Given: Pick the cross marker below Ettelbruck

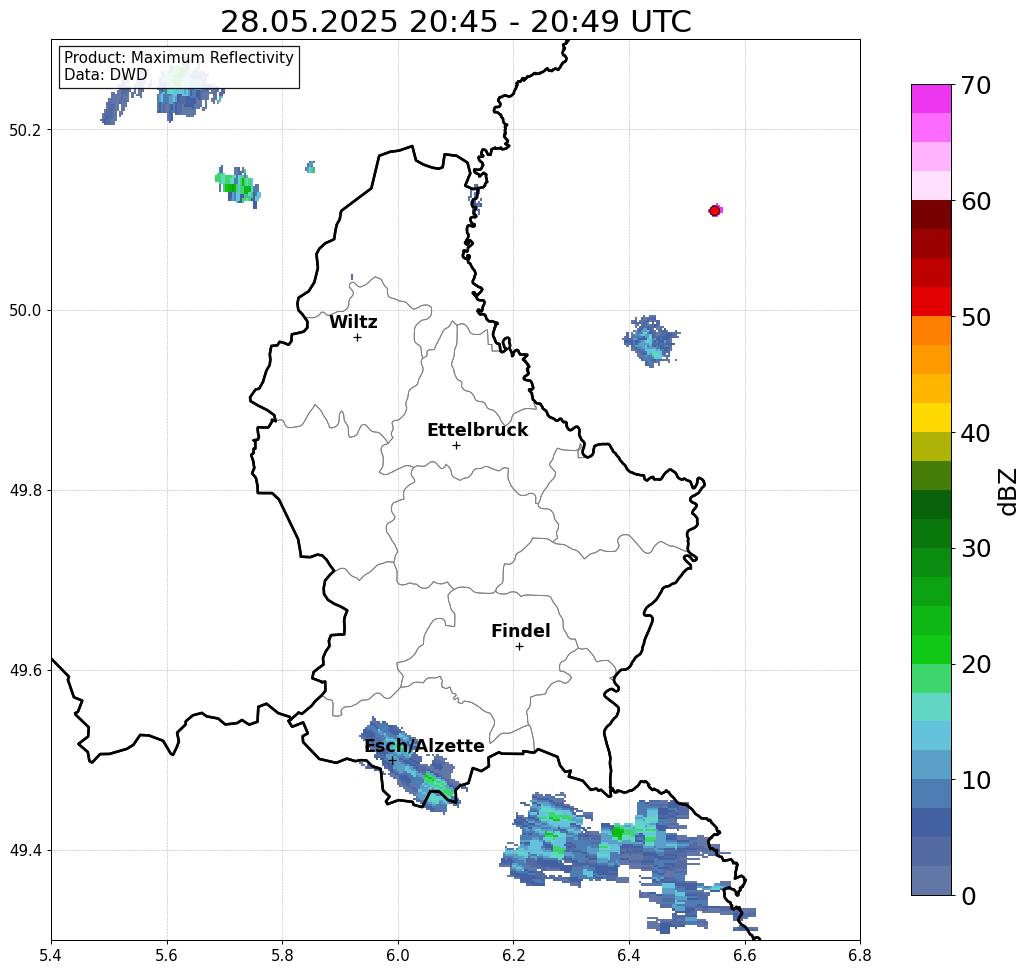Looking at the screenshot, I should [x=457, y=445].
